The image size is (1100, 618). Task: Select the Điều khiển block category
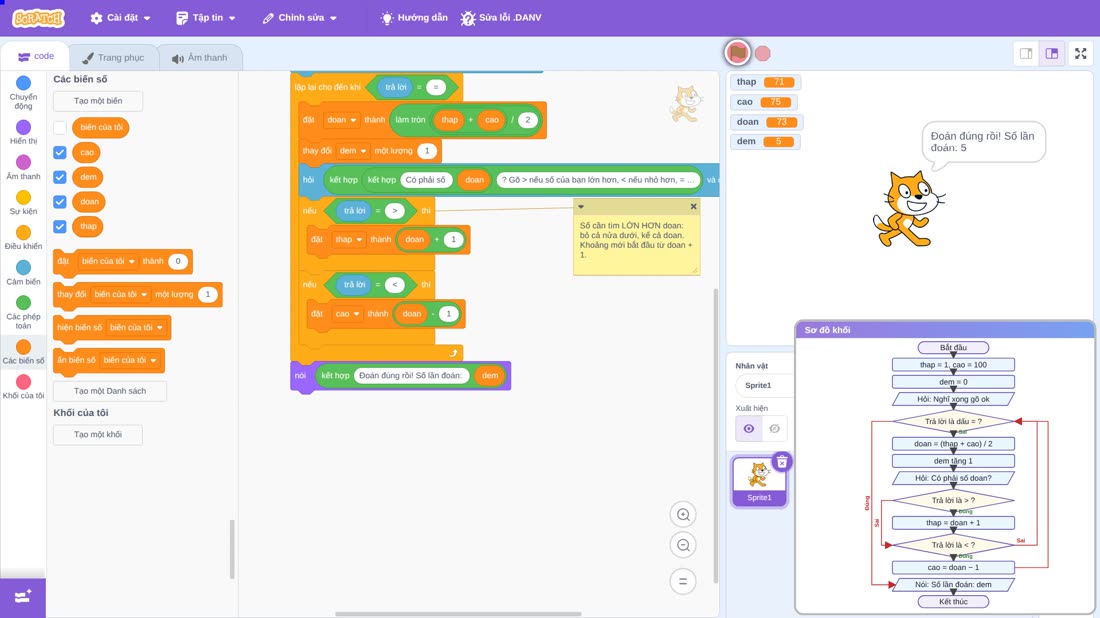coord(23,237)
